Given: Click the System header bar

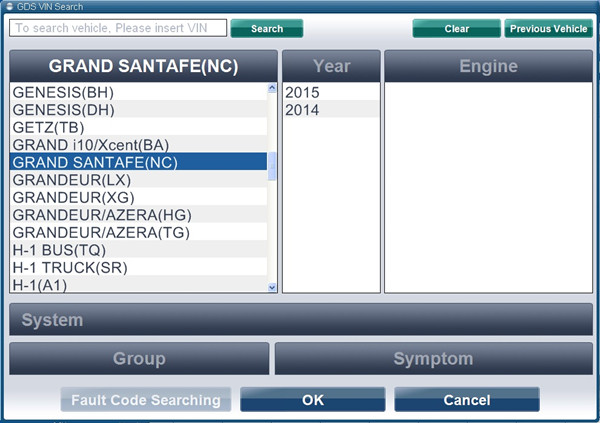Looking at the screenshot, I should coord(301,320).
